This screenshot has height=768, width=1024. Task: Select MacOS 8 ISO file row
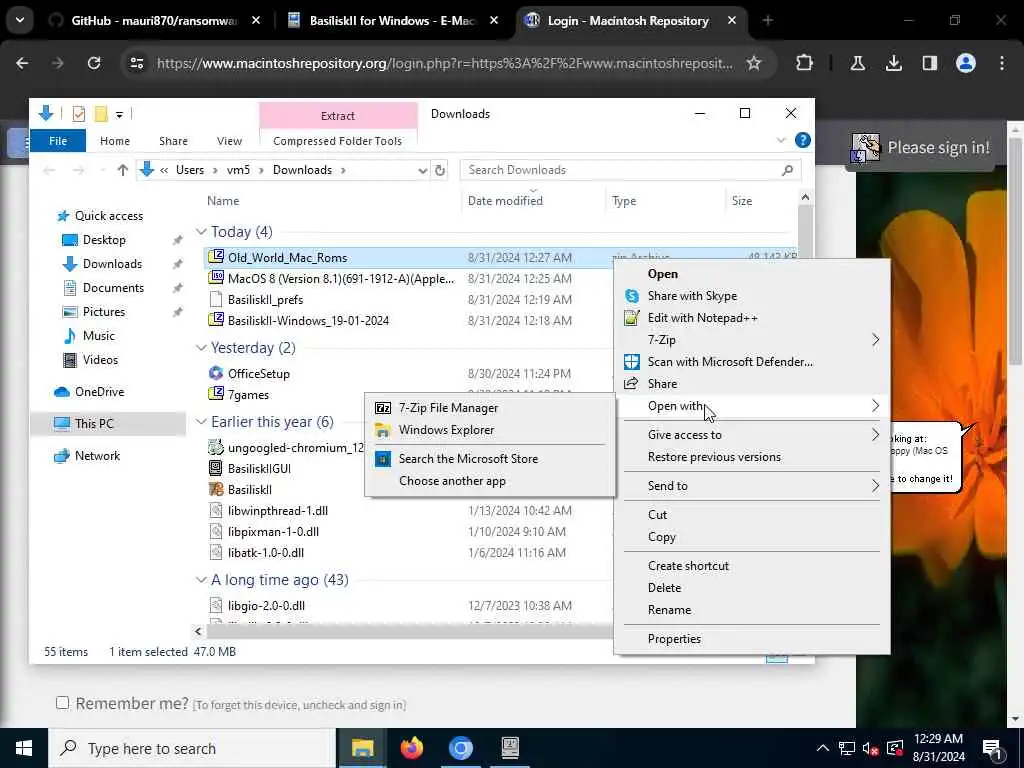(341, 279)
